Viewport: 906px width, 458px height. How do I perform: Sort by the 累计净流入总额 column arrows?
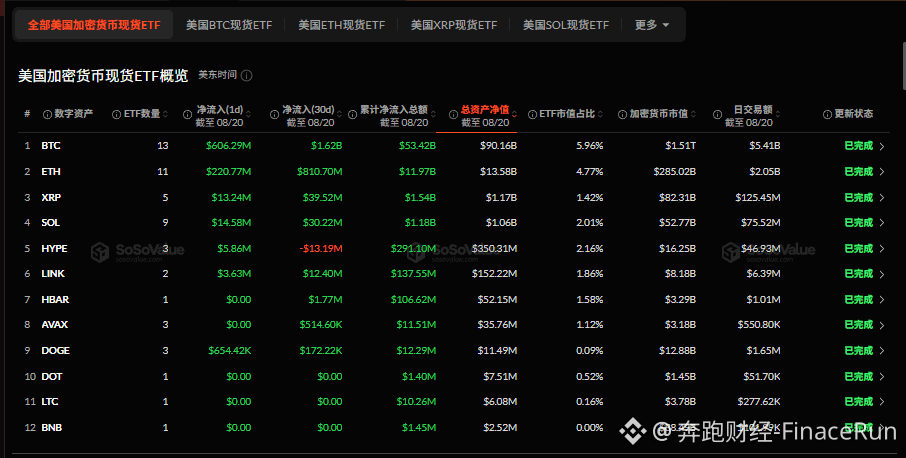pyautogui.click(x=433, y=114)
